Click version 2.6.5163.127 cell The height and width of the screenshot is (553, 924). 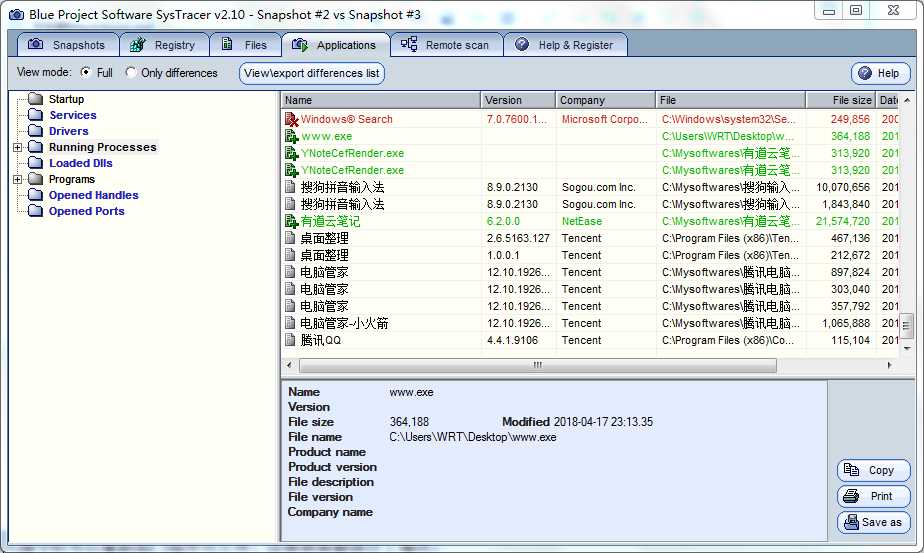(x=518, y=238)
